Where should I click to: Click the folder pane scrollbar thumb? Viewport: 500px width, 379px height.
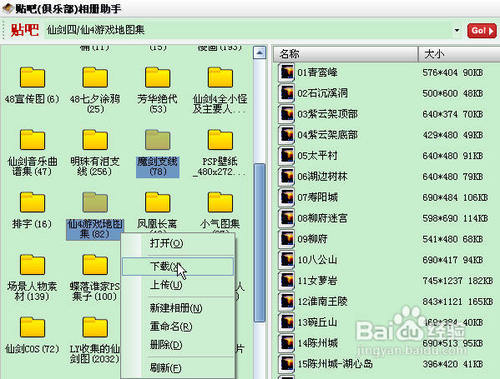[x=259, y=243]
